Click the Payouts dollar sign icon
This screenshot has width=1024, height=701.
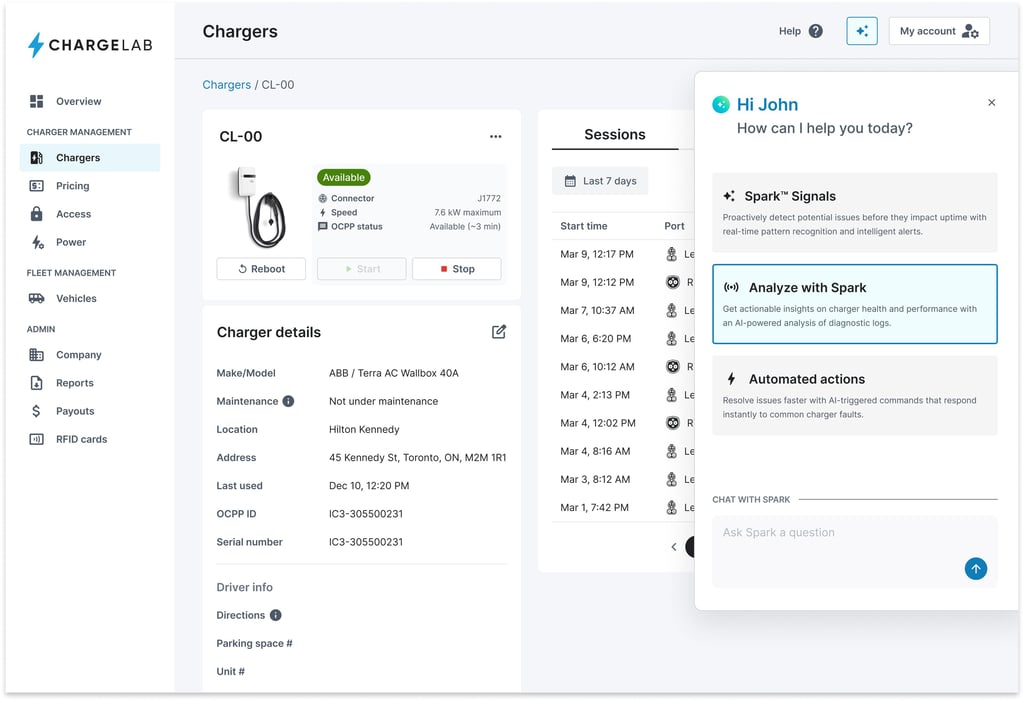point(36,411)
